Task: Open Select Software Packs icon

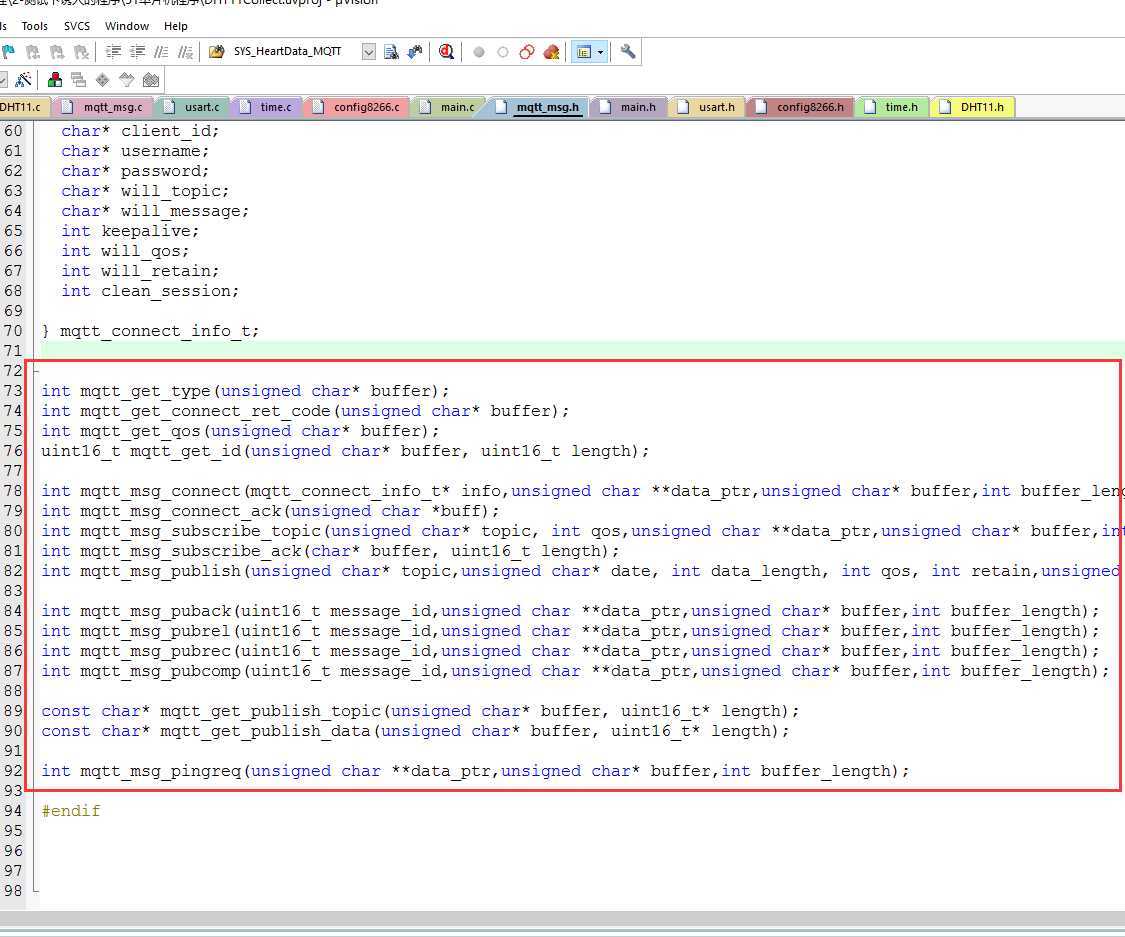Action: pos(127,80)
